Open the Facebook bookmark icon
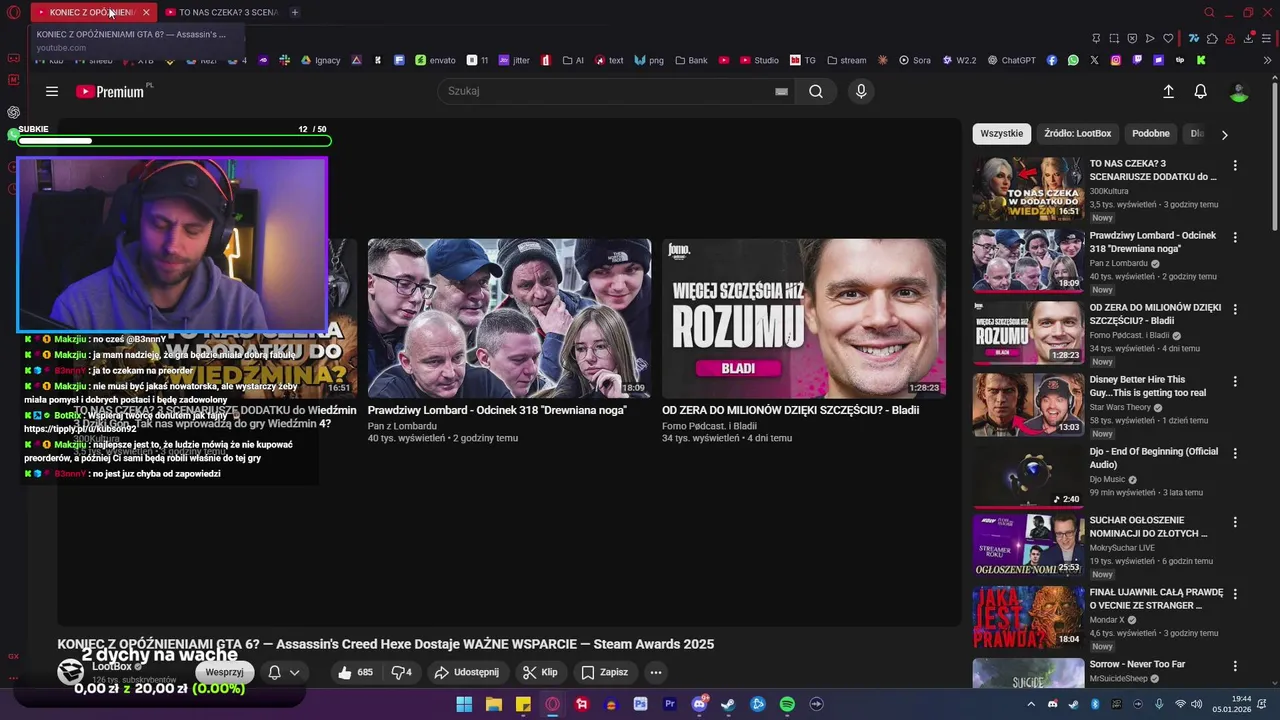This screenshot has width=1280, height=720. click(1052, 60)
